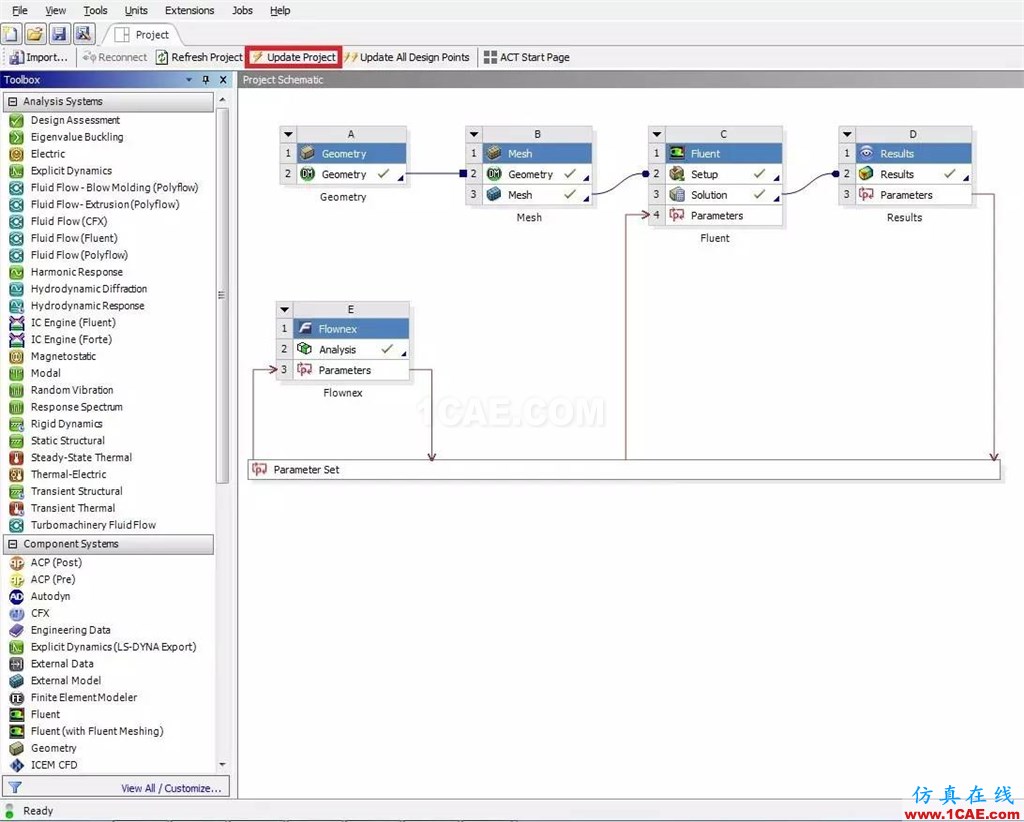The width and height of the screenshot is (1024, 822).
Task: Click Refresh Project
Action: [199, 57]
